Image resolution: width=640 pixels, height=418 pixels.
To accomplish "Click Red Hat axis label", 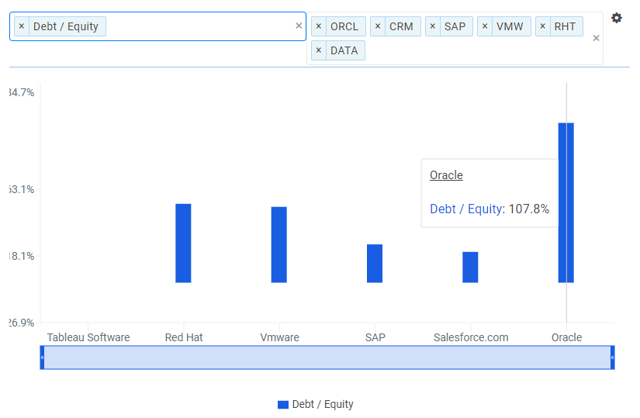I will [184, 337].
